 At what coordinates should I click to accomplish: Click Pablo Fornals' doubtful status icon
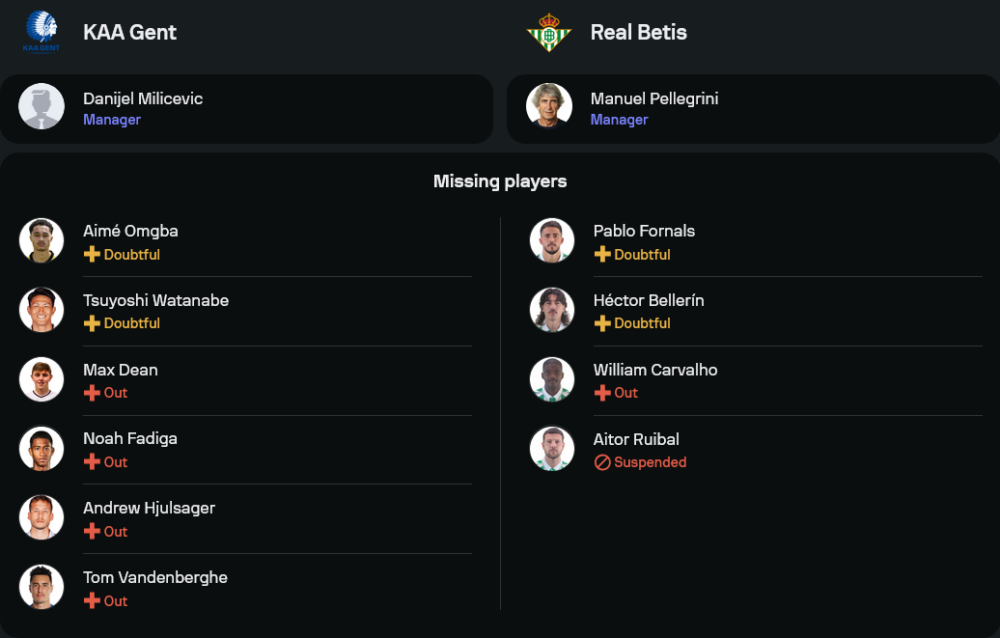602,255
